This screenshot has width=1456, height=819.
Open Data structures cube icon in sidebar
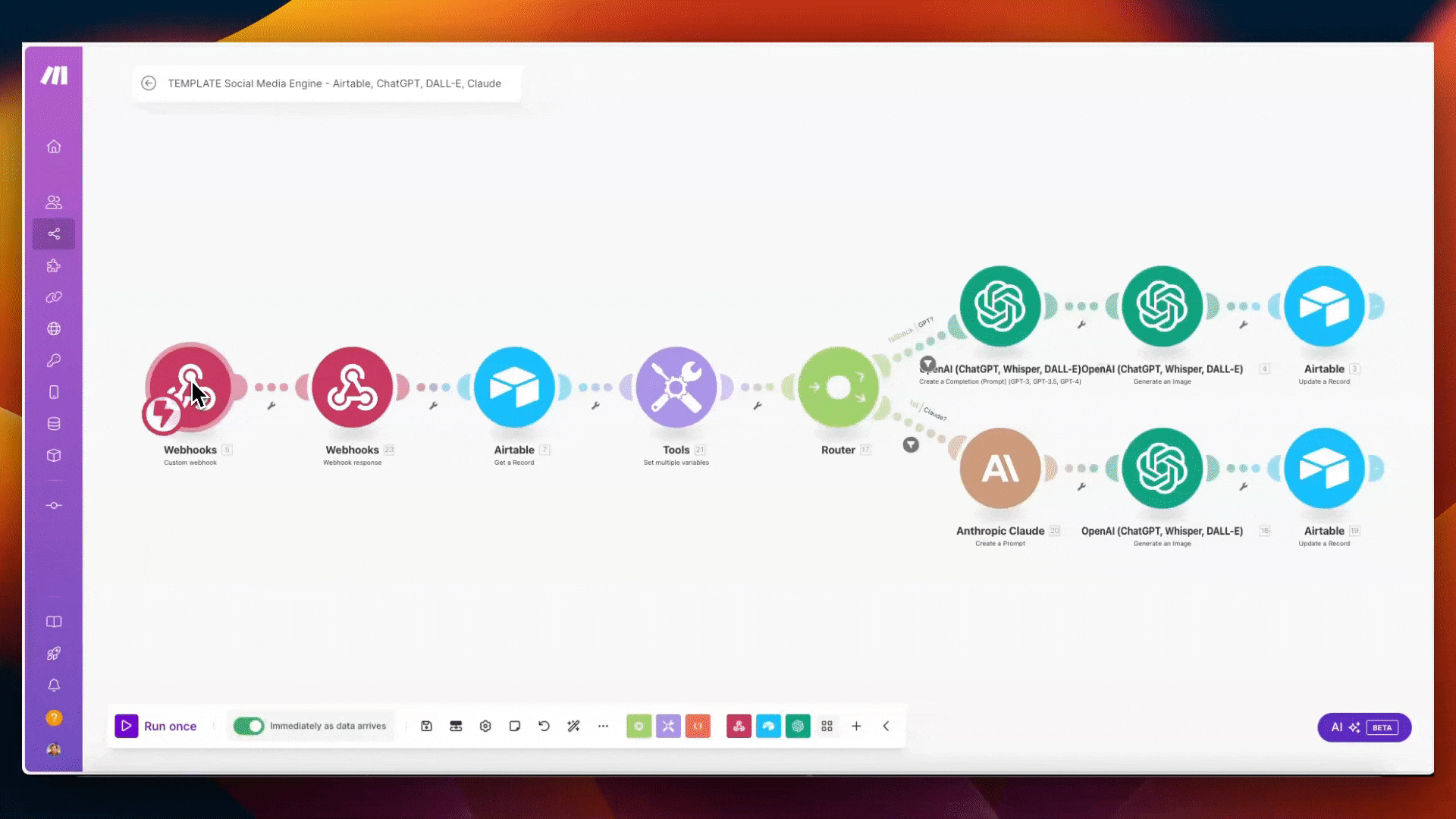[x=54, y=456]
